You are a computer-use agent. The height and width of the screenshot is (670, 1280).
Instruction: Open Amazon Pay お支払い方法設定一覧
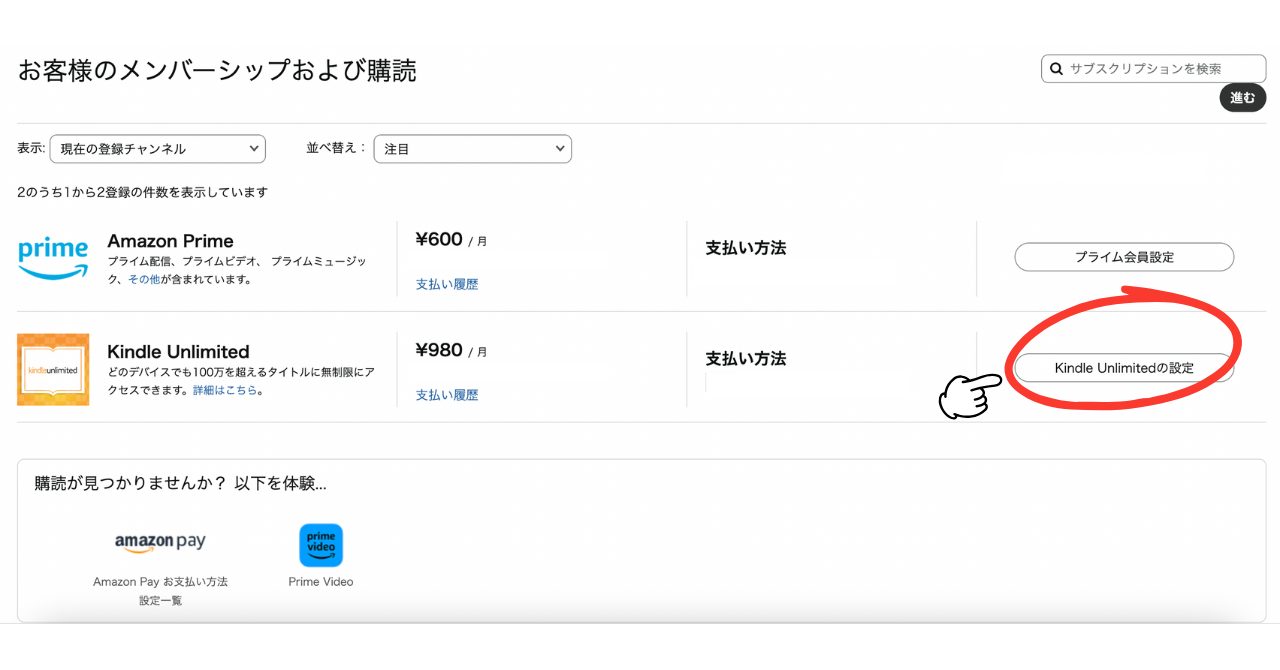point(158,591)
